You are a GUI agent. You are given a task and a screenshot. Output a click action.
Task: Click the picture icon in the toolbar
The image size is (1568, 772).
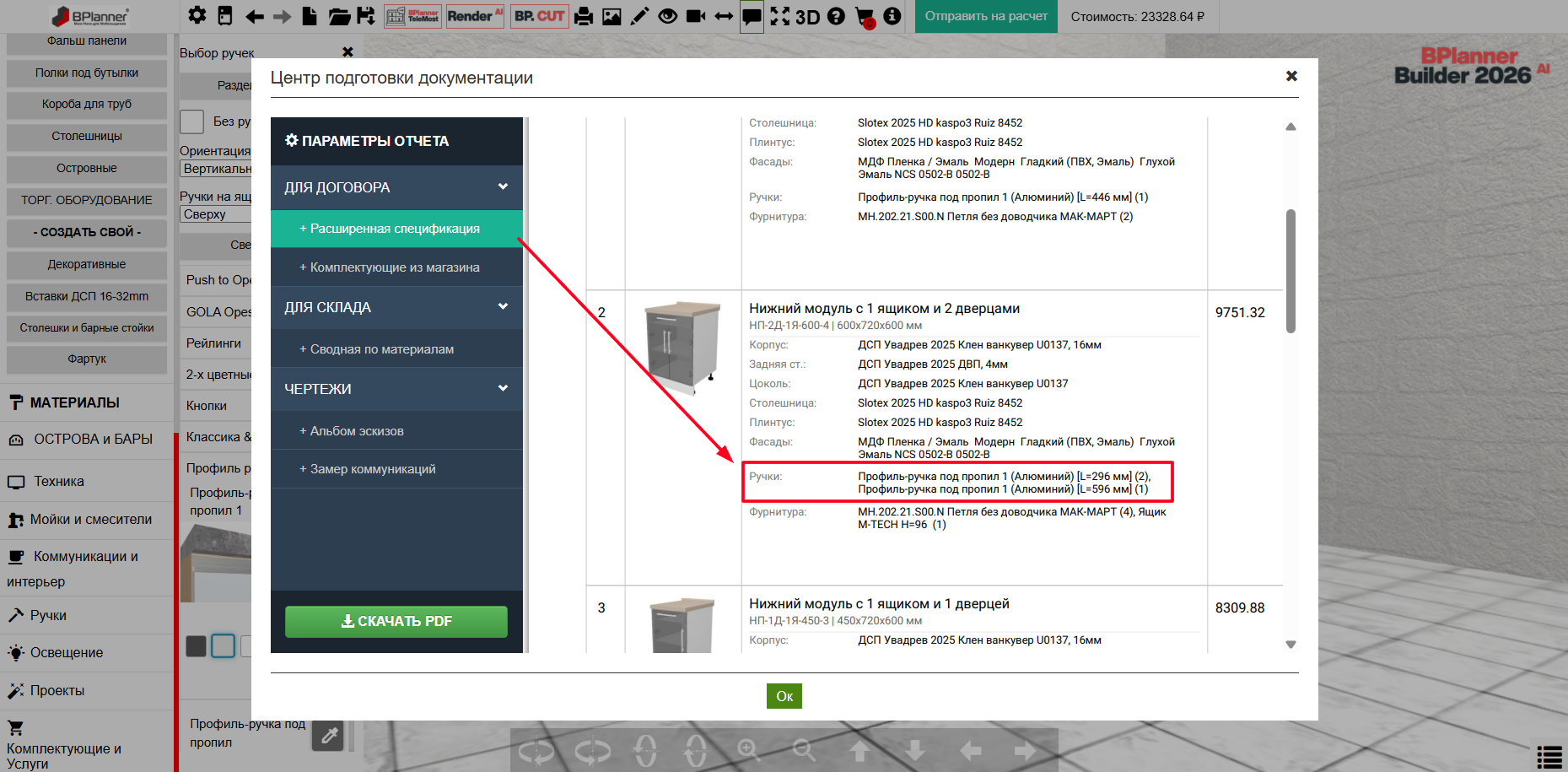[612, 16]
